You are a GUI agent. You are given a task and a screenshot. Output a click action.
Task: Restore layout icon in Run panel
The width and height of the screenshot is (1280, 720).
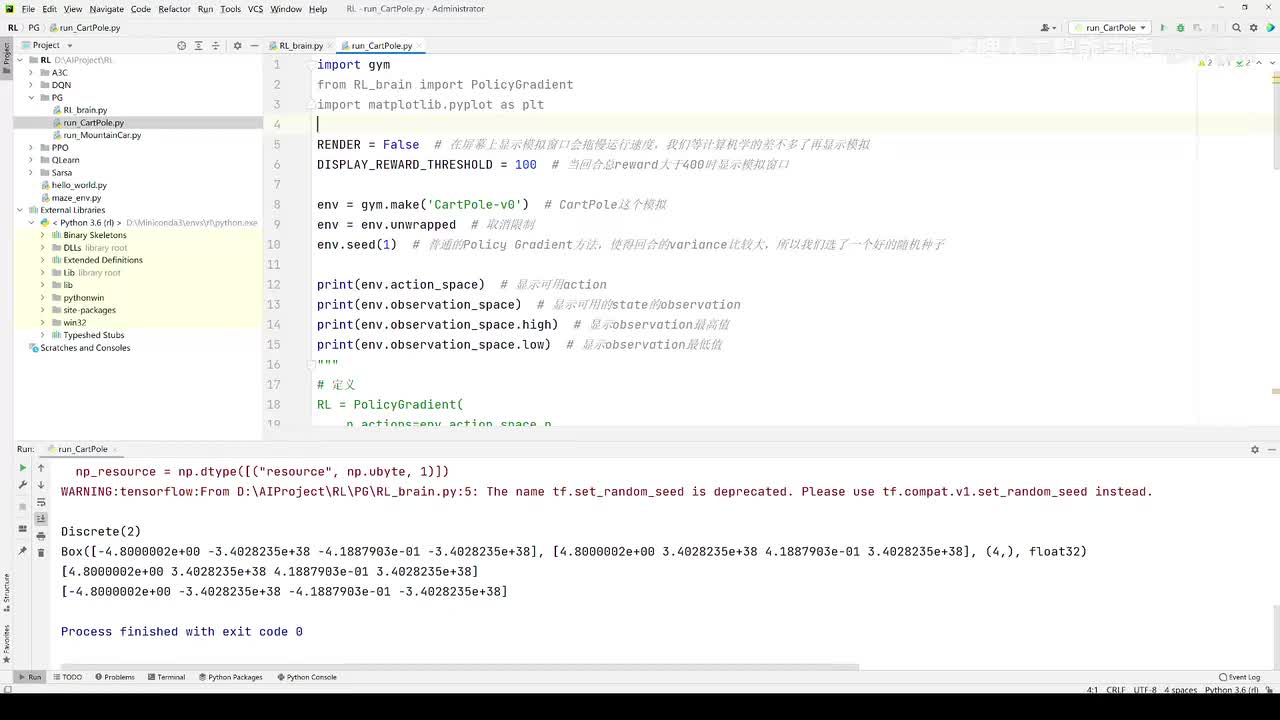22,529
